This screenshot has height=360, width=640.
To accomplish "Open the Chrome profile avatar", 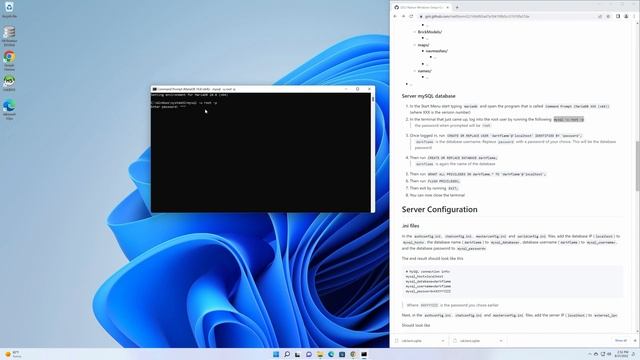I will point(626,16).
